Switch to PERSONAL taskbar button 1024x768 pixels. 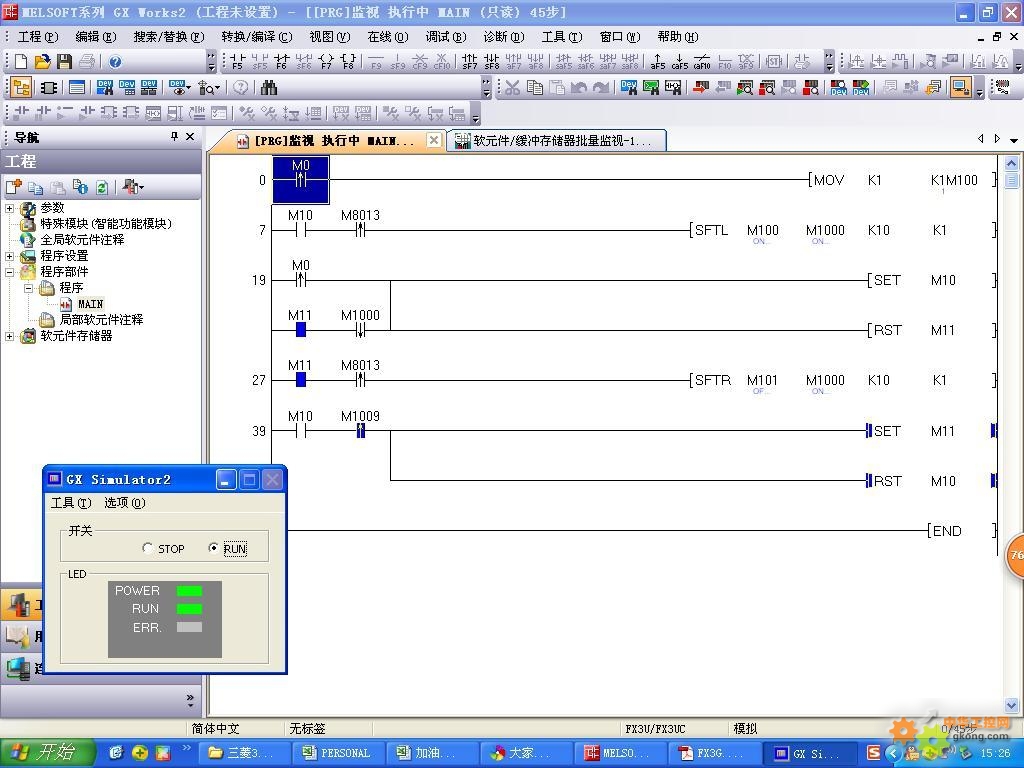tap(338, 753)
